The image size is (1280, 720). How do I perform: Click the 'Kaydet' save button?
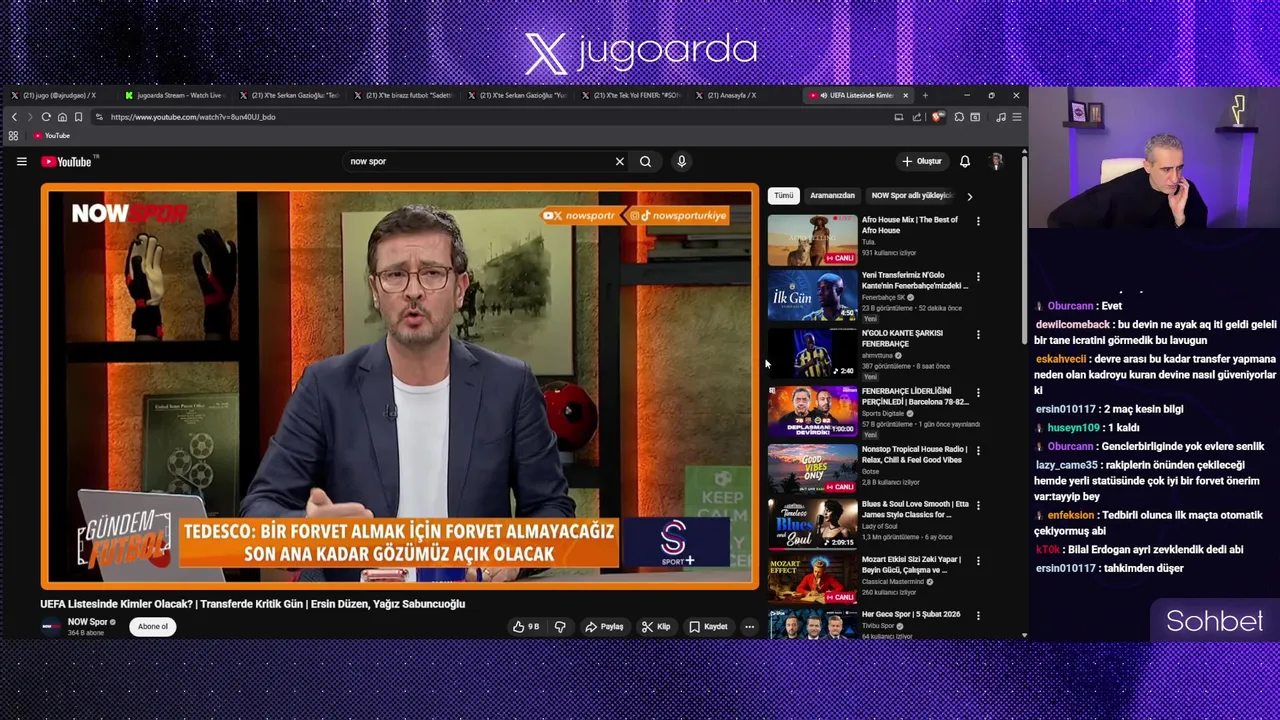click(x=708, y=626)
